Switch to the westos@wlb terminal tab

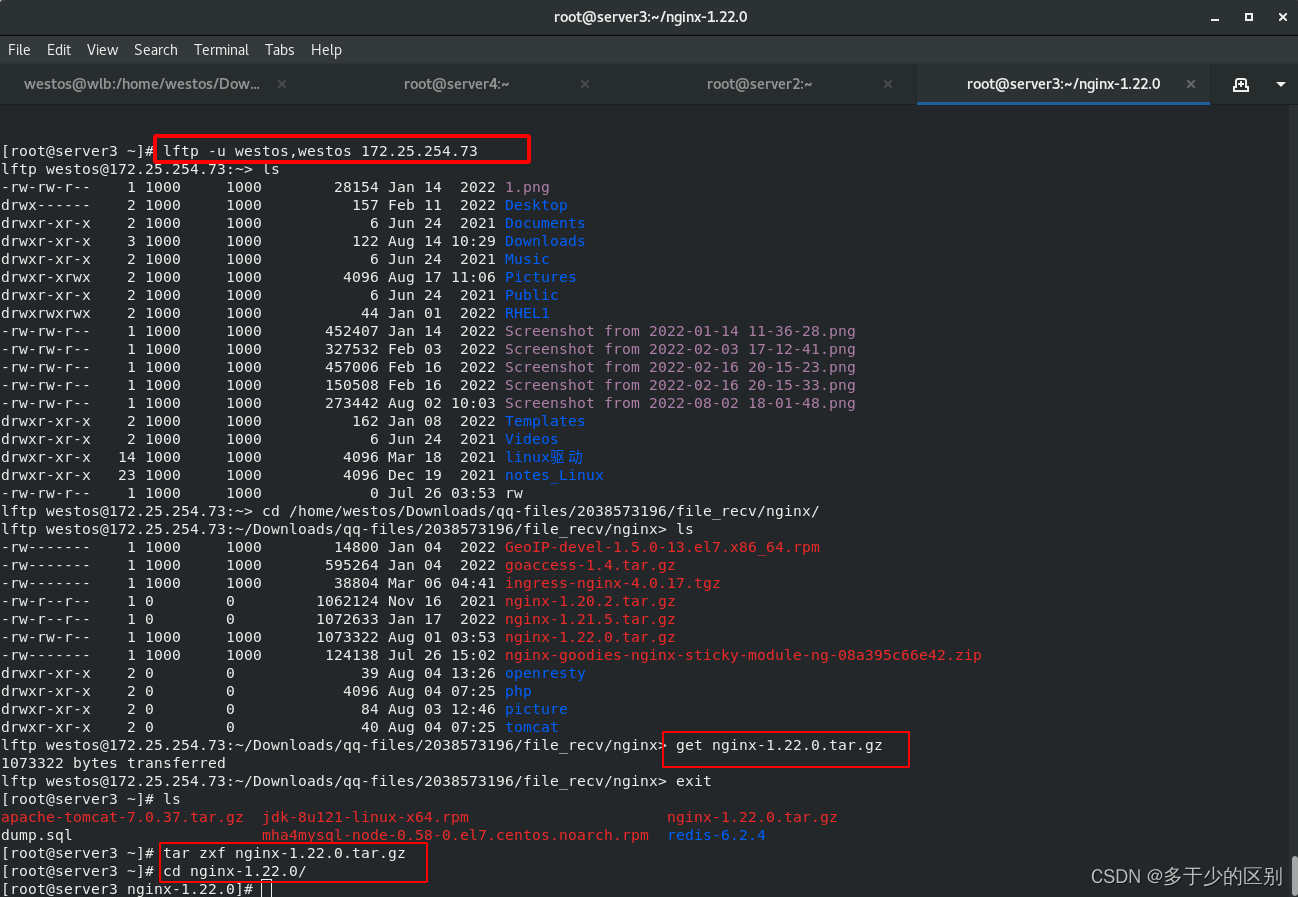click(x=142, y=84)
